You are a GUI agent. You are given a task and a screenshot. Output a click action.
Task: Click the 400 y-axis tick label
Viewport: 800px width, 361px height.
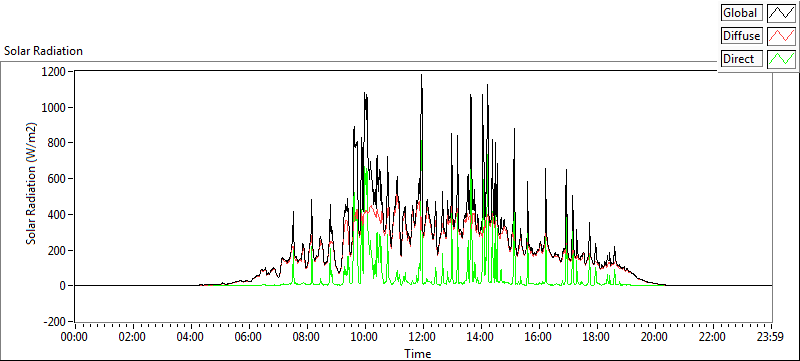[x=57, y=214]
